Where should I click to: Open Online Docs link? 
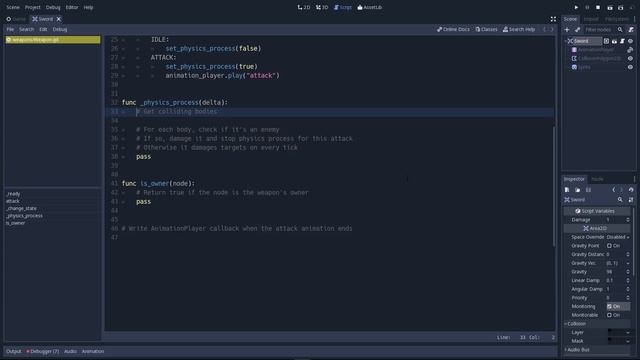tap(453, 29)
